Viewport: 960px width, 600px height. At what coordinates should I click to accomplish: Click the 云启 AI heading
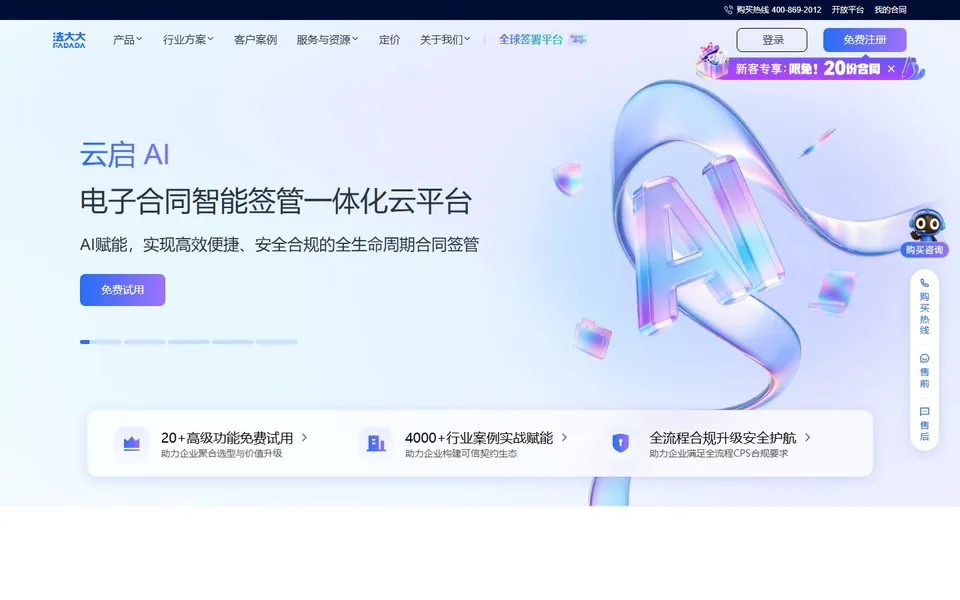125,154
